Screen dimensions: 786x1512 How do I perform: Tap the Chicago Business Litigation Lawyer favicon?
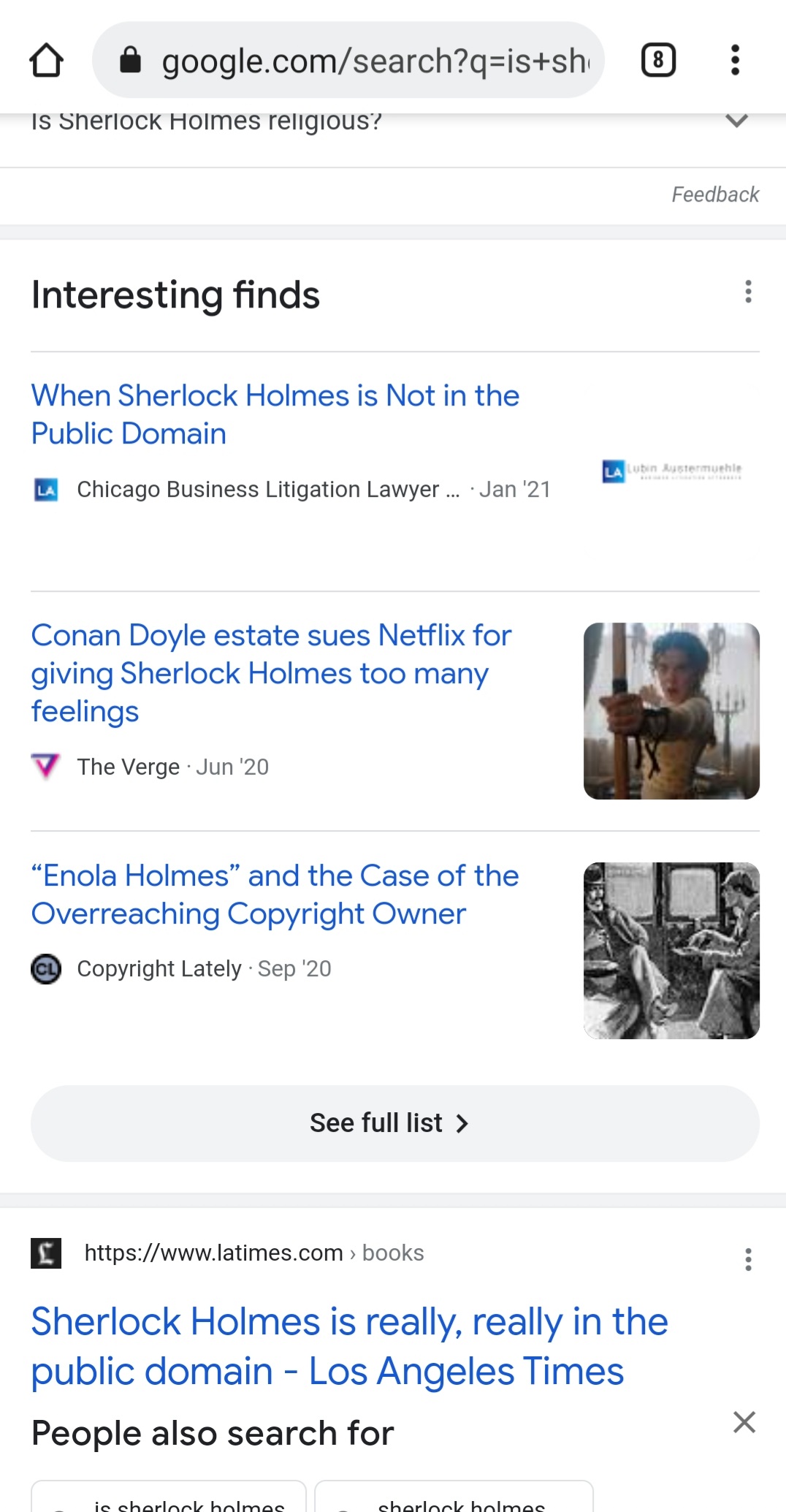point(46,490)
